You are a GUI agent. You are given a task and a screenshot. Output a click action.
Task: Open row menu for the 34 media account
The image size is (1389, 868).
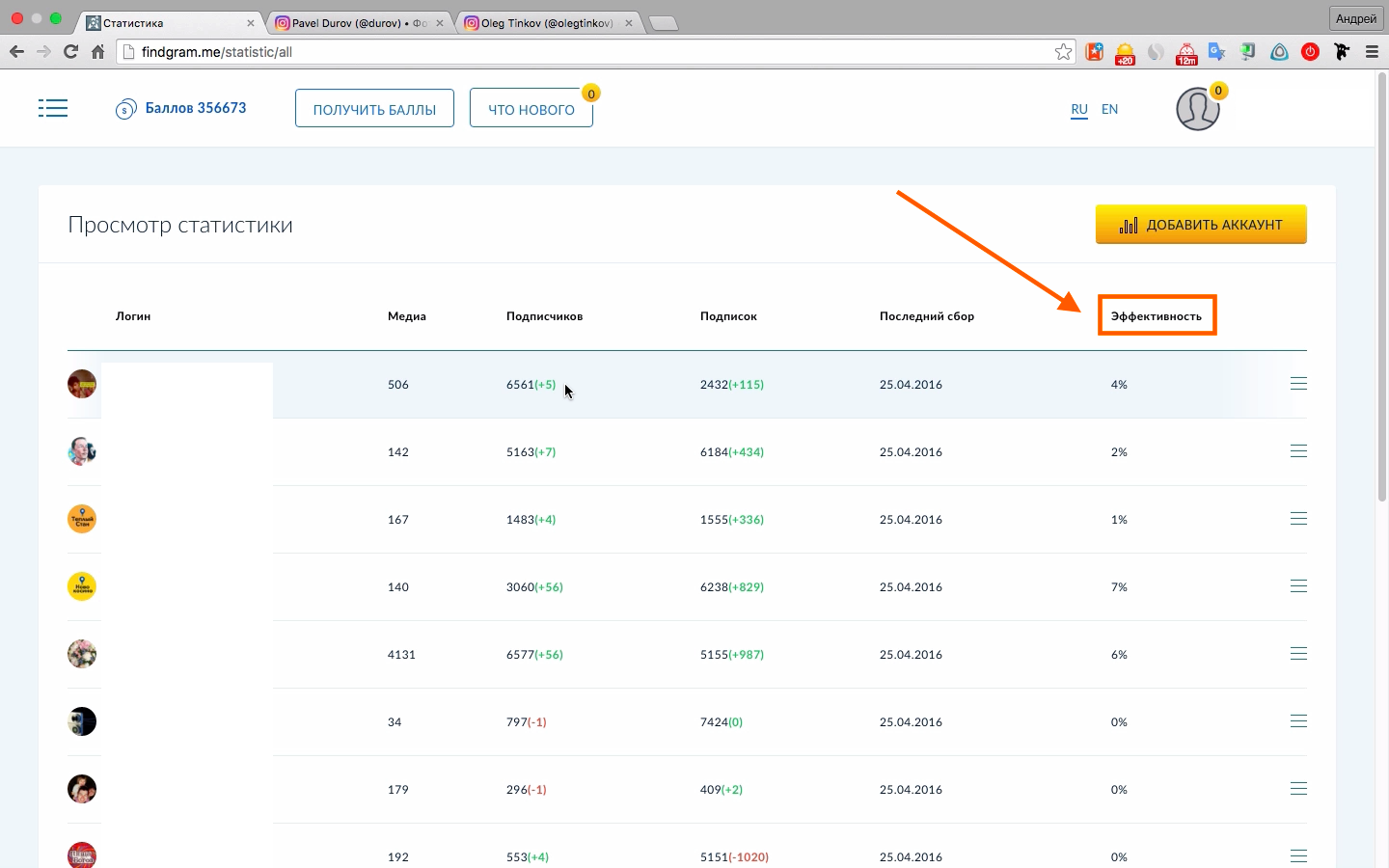coord(1298,721)
